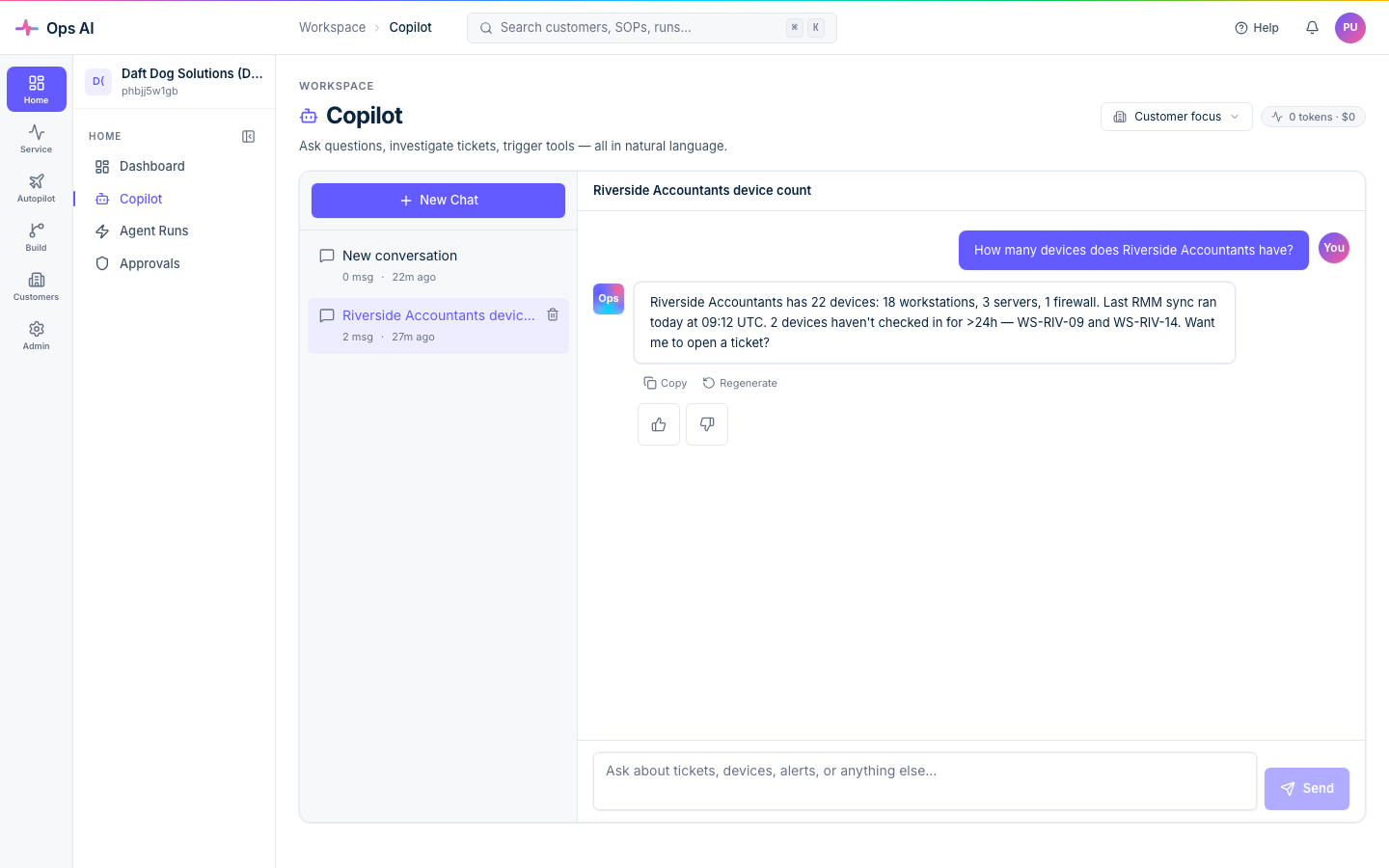Open the Customer focus dropdown

[x=1177, y=117]
